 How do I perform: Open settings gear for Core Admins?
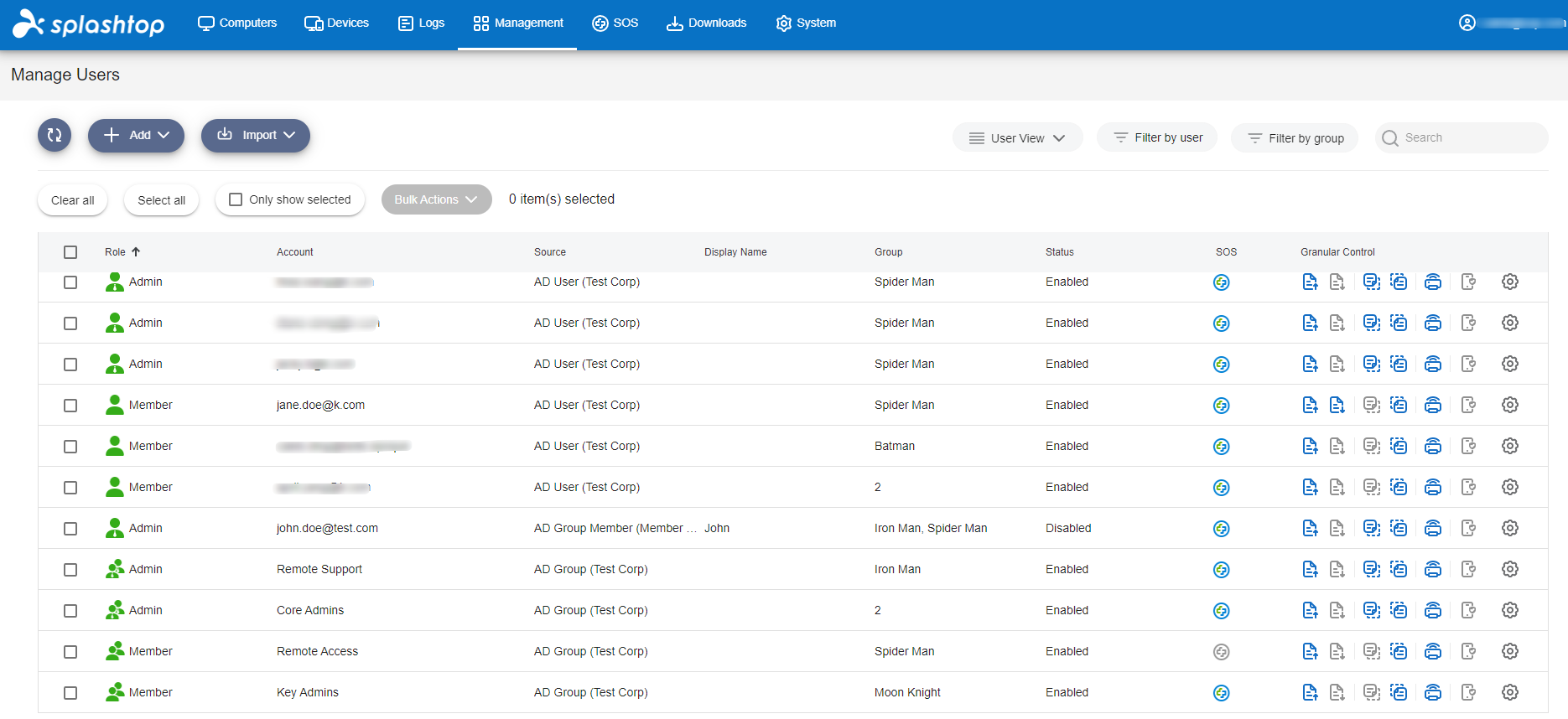[x=1510, y=610]
